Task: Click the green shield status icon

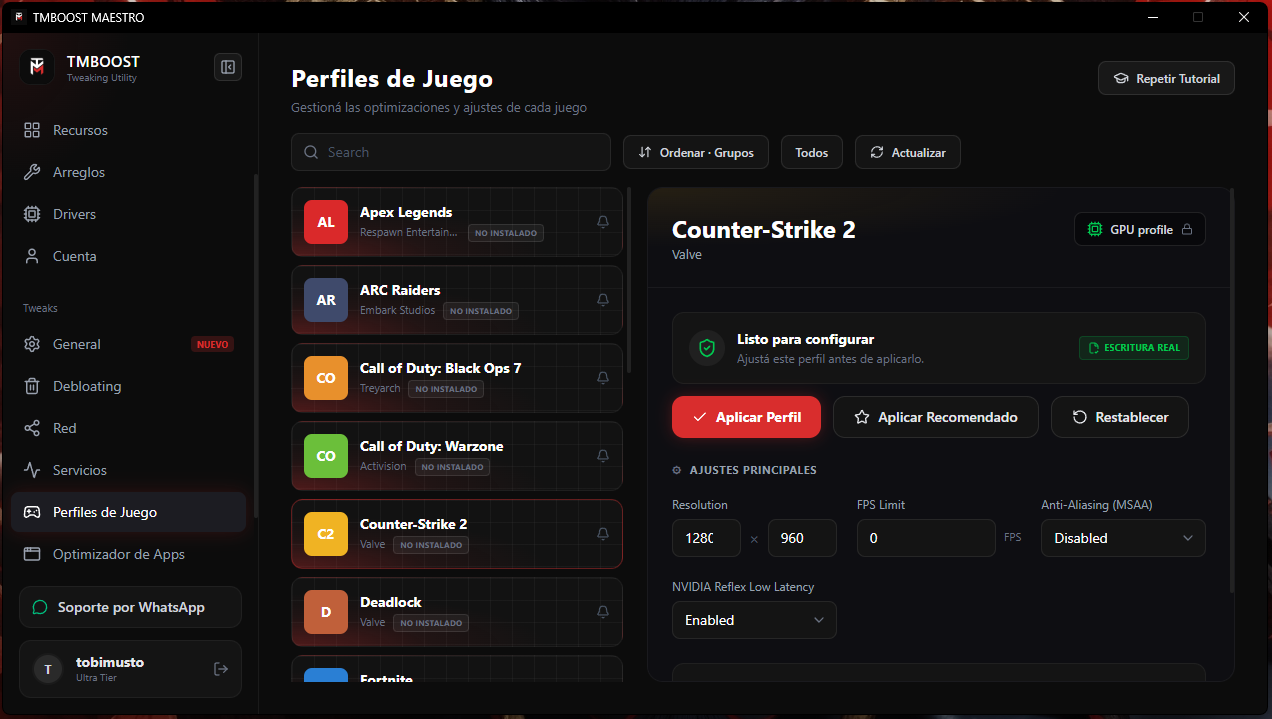Action: point(707,348)
